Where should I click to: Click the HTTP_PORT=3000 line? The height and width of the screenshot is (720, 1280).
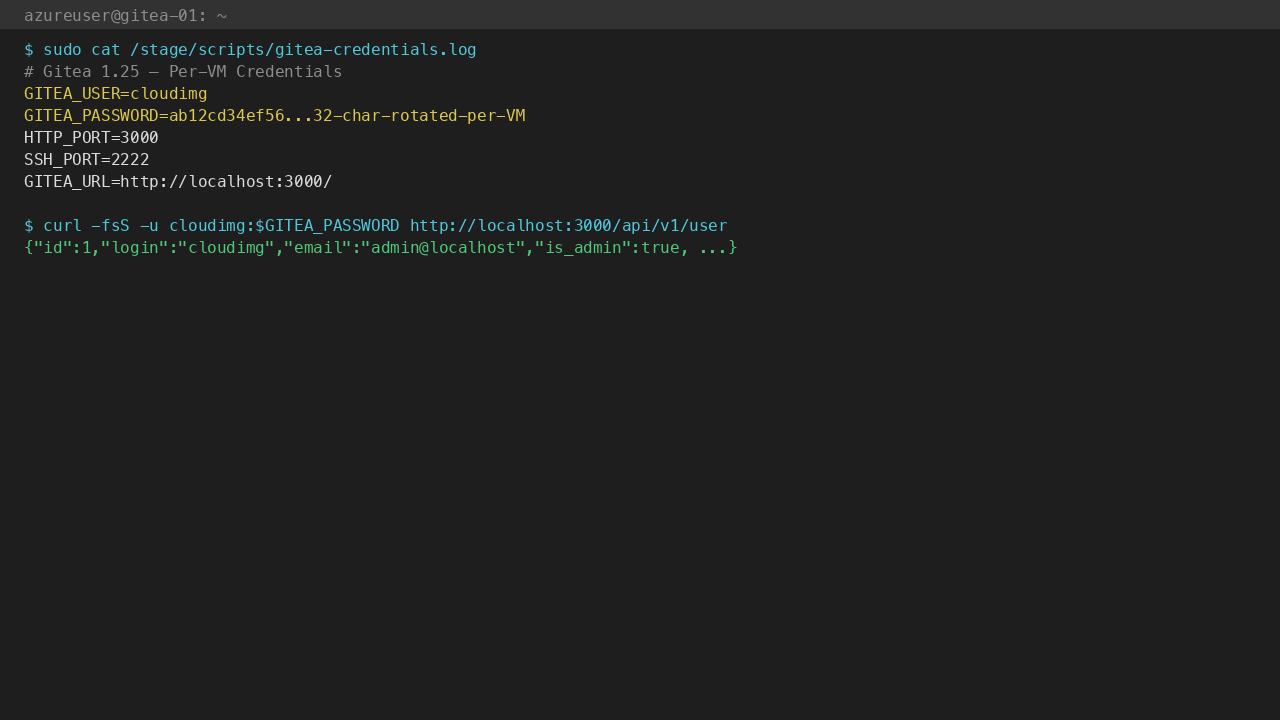point(91,138)
